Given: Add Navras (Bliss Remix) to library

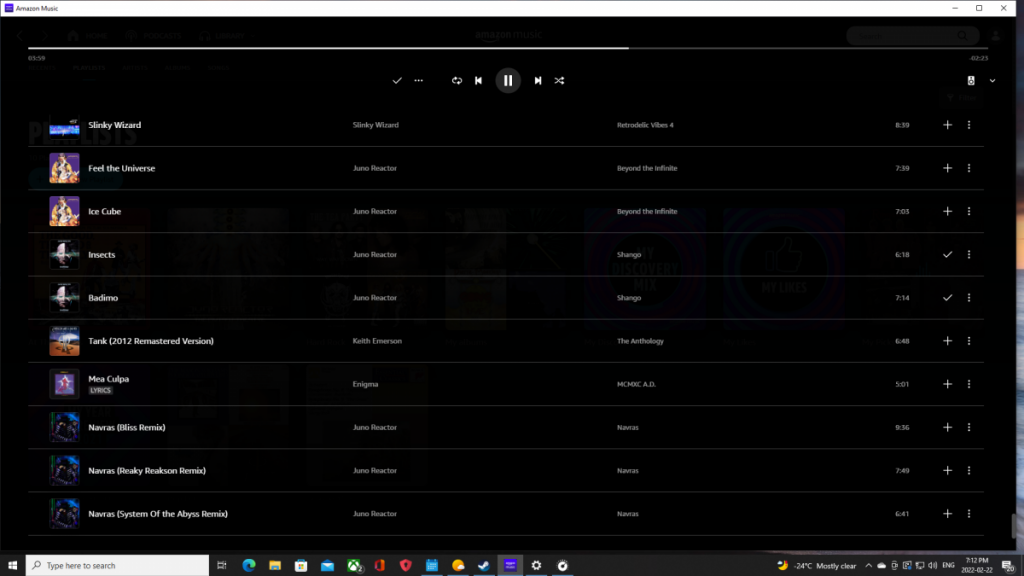Looking at the screenshot, I should point(947,427).
